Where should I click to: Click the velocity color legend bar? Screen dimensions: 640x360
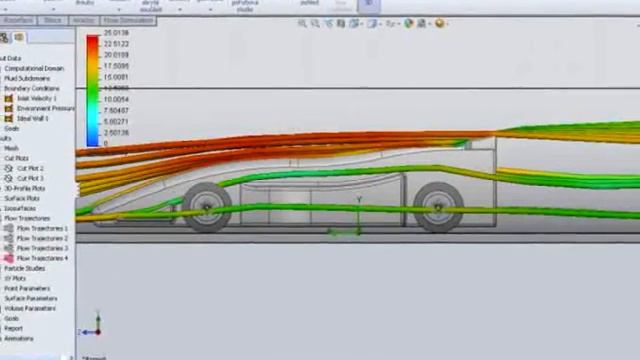tap(93, 91)
